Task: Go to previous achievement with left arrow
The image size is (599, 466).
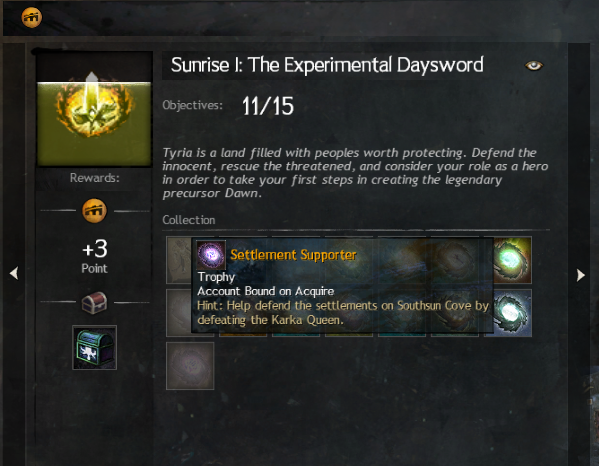Action: coord(14,273)
